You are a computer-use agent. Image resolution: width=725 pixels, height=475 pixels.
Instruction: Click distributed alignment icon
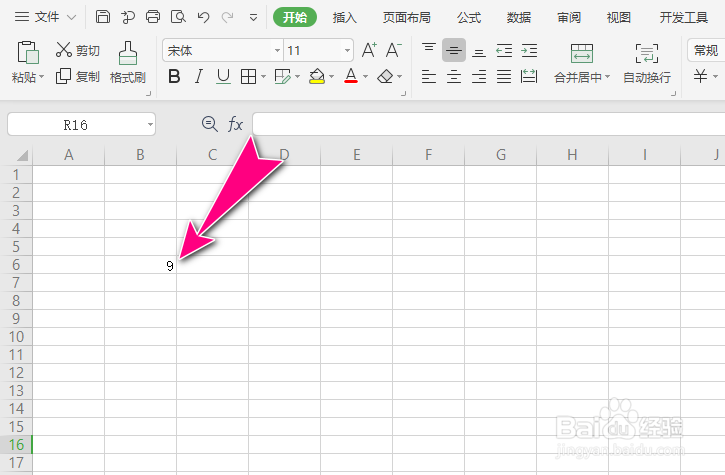coord(529,76)
